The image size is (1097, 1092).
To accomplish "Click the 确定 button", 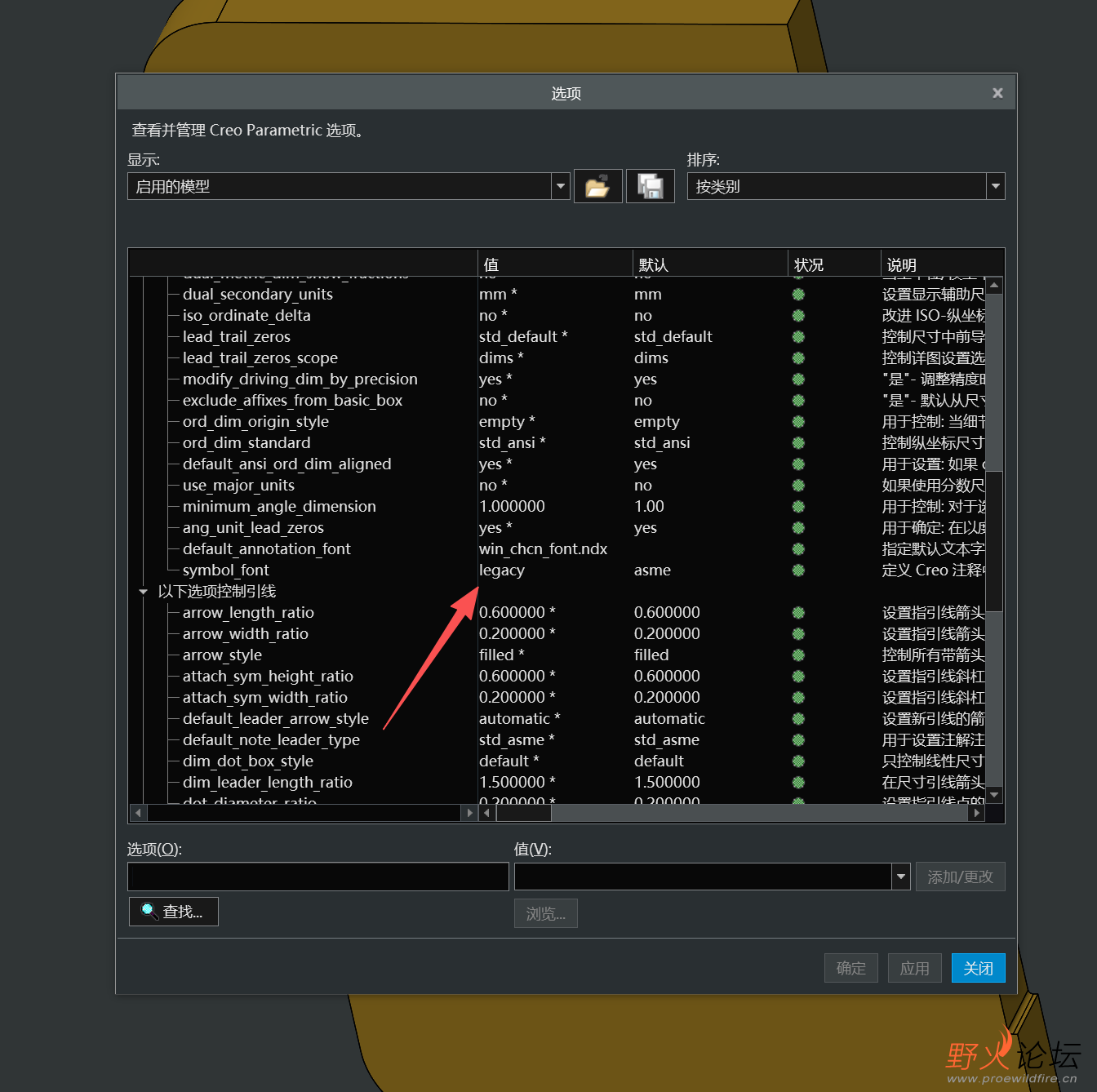I will pyautogui.click(x=851, y=969).
